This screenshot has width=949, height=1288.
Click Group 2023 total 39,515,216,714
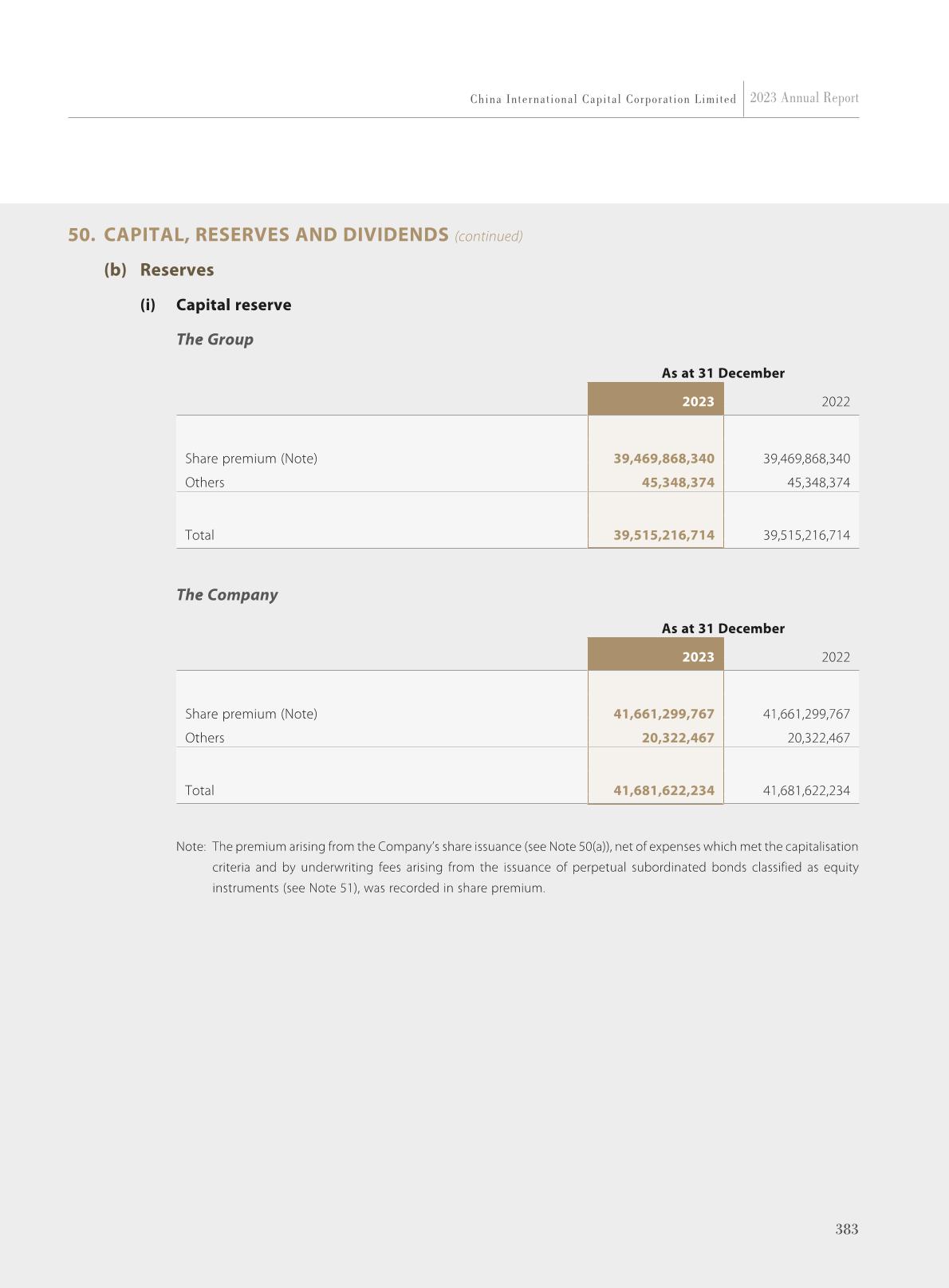click(x=664, y=535)
